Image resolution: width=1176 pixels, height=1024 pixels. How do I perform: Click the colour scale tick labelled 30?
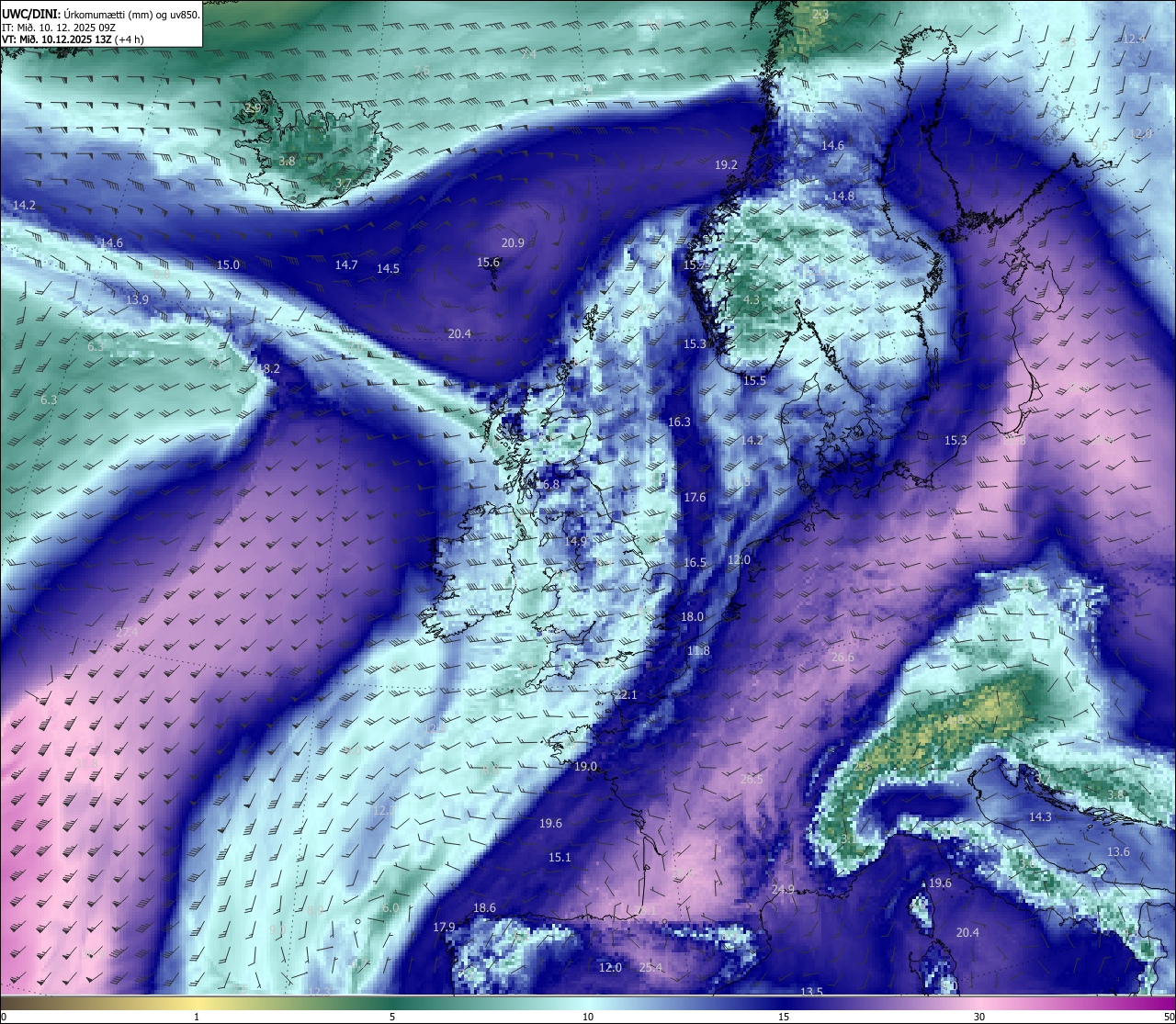point(979,1017)
